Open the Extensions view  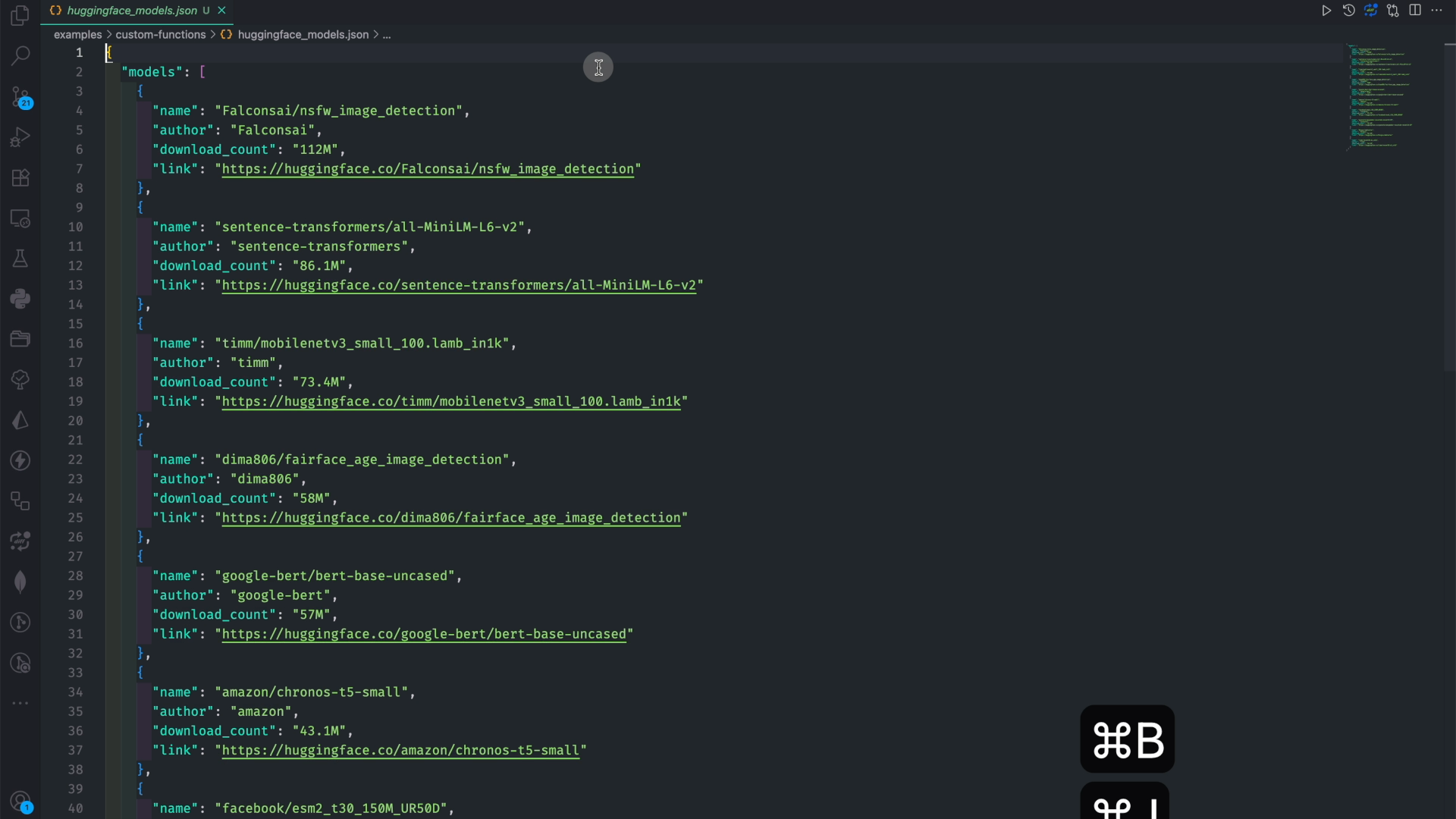tap(20, 178)
